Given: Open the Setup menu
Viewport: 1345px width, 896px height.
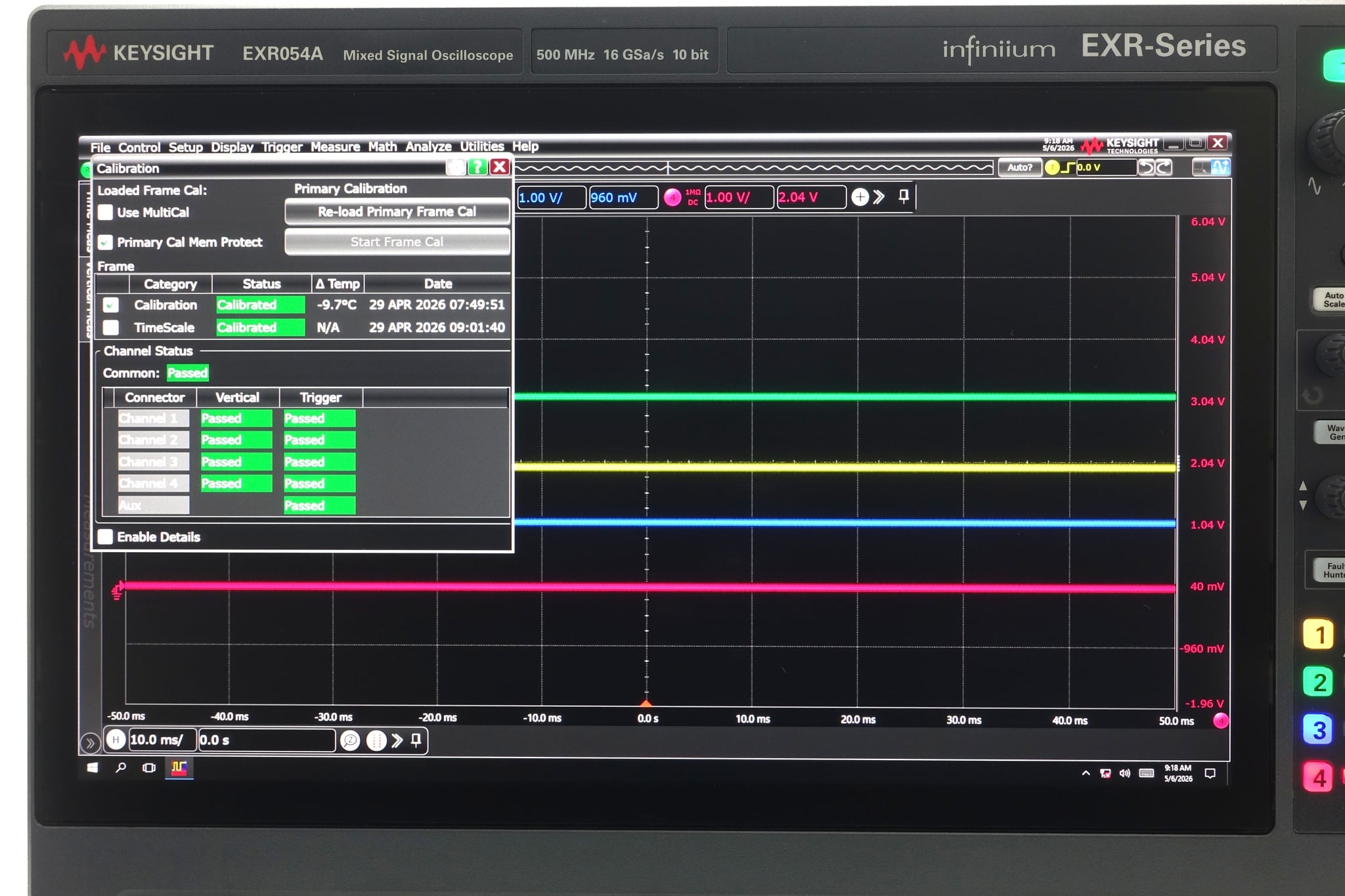Looking at the screenshot, I should [x=185, y=147].
